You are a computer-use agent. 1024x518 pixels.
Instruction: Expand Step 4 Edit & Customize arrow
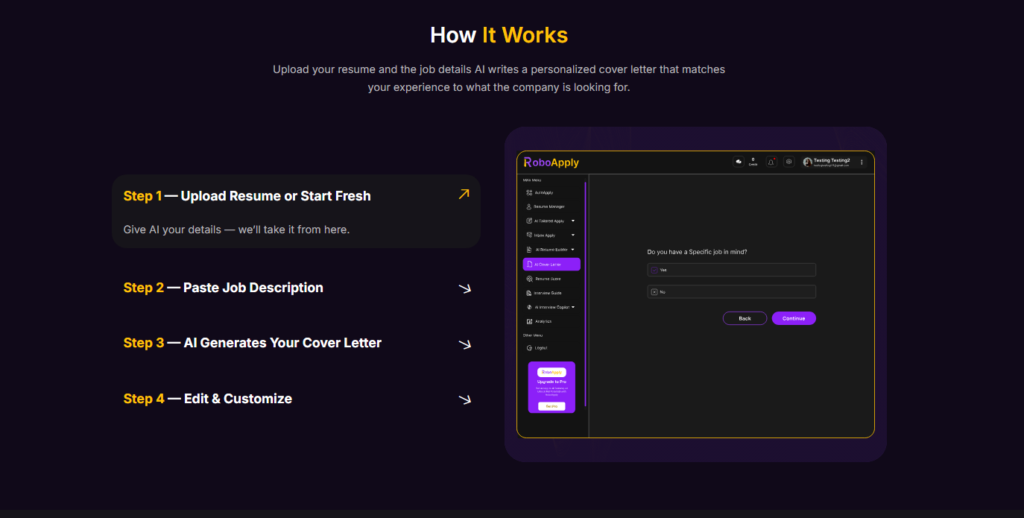[464, 399]
